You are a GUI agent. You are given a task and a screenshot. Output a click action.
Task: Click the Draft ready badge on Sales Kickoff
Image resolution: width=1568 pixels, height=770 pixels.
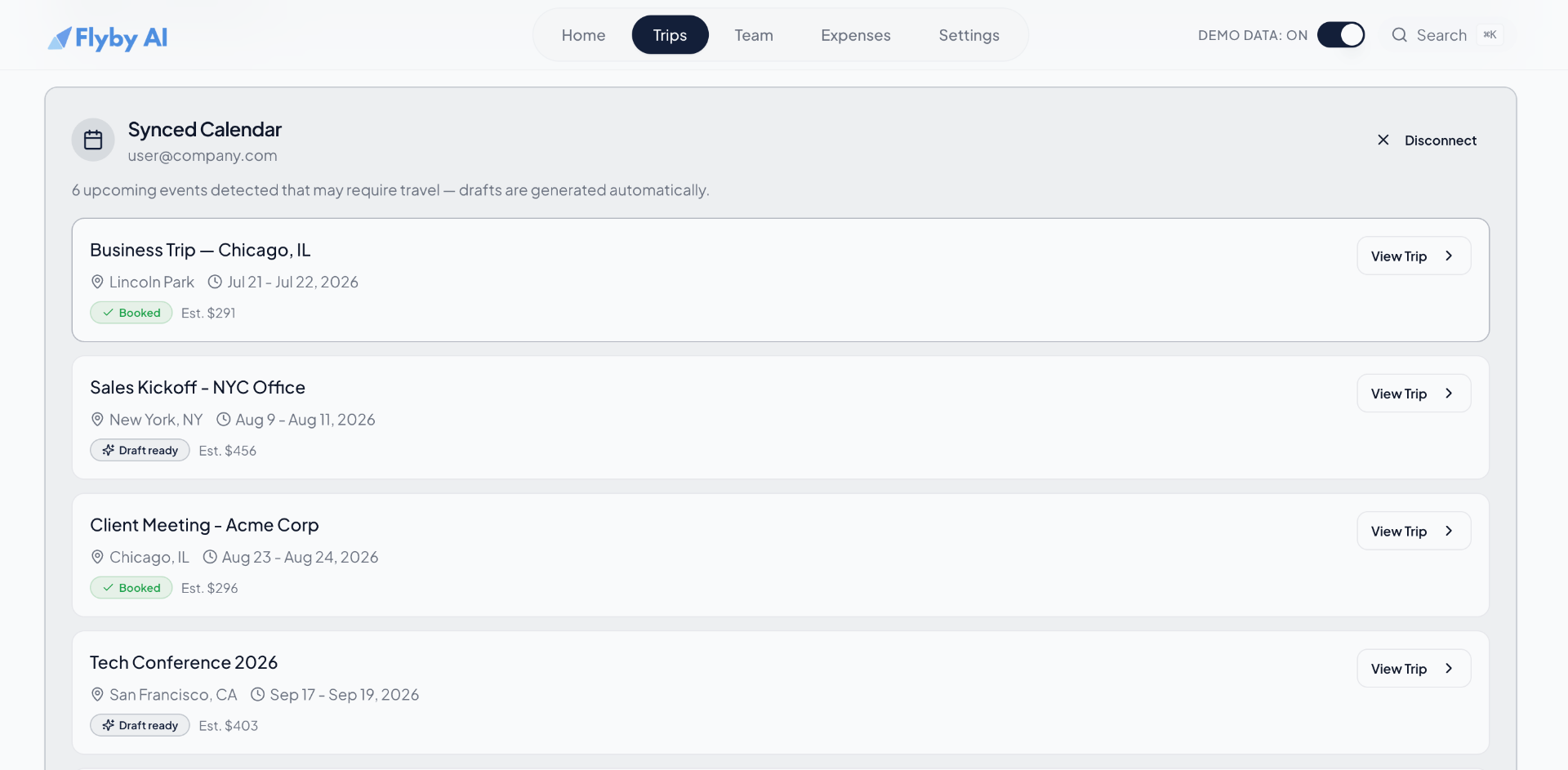[140, 451]
